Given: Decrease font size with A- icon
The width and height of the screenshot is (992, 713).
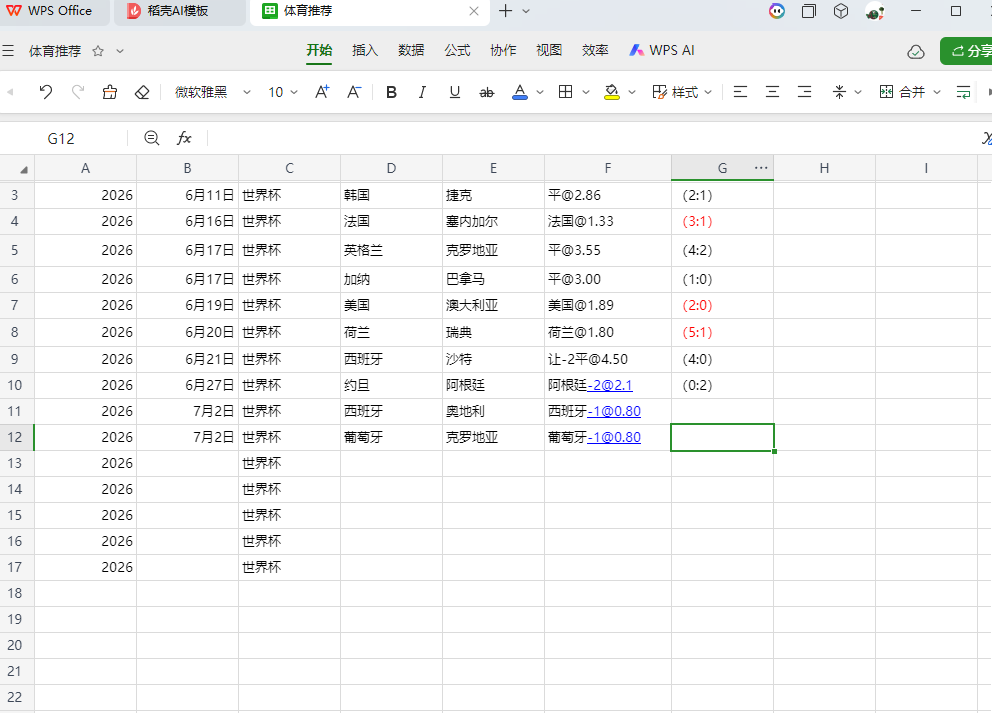Looking at the screenshot, I should (354, 92).
